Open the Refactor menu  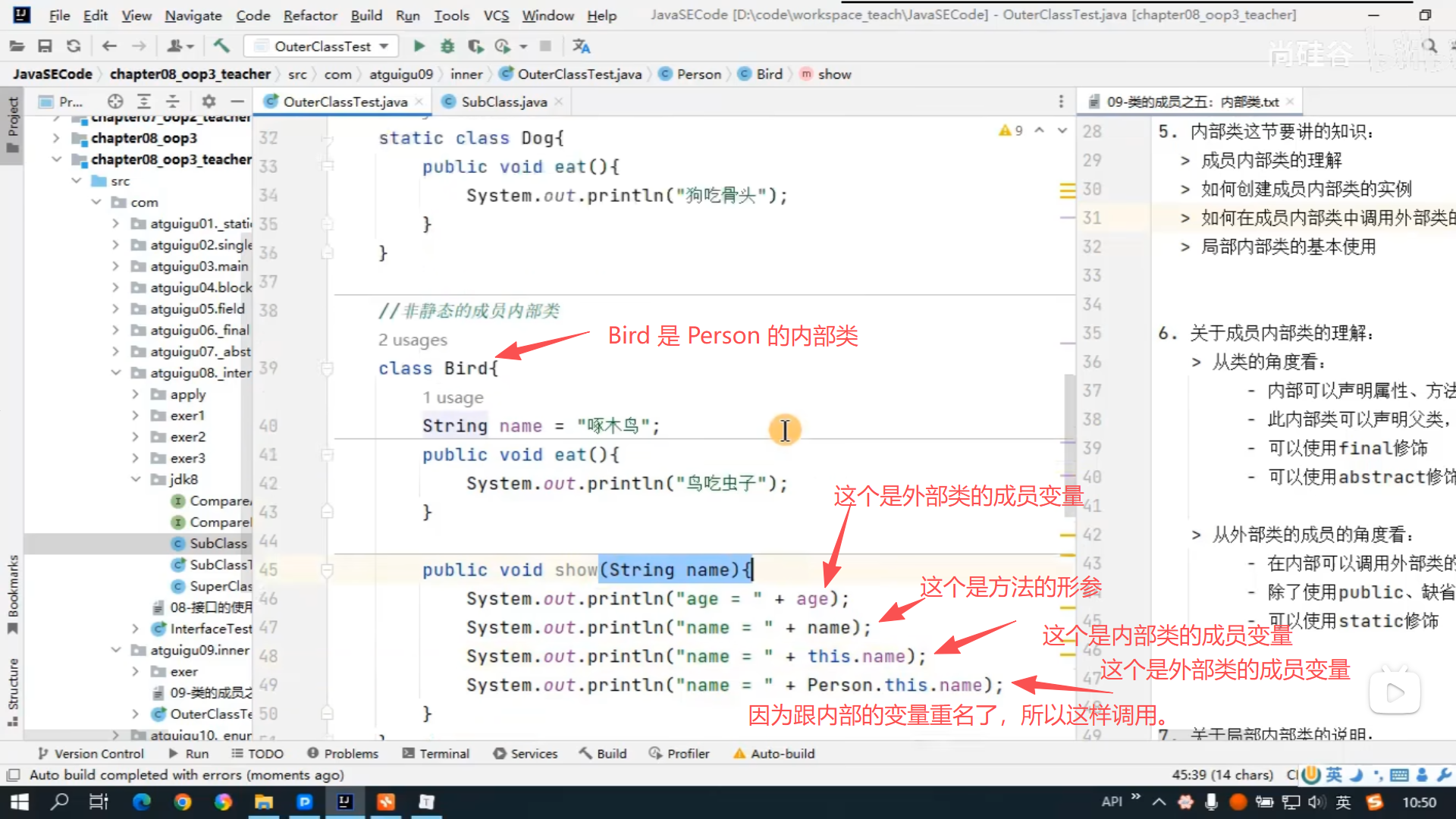click(x=309, y=15)
